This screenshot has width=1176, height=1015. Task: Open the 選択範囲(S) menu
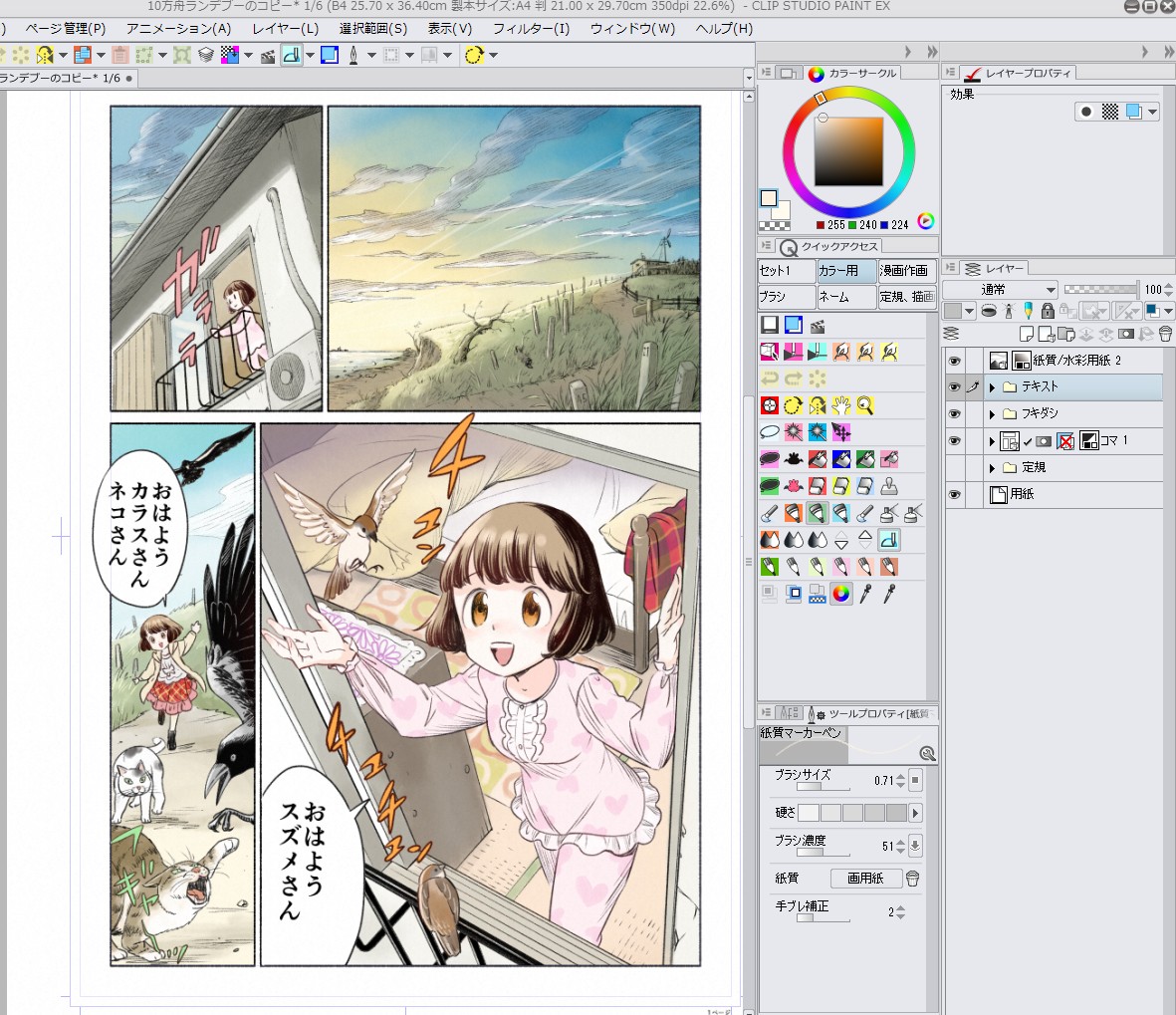pyautogui.click(x=372, y=29)
